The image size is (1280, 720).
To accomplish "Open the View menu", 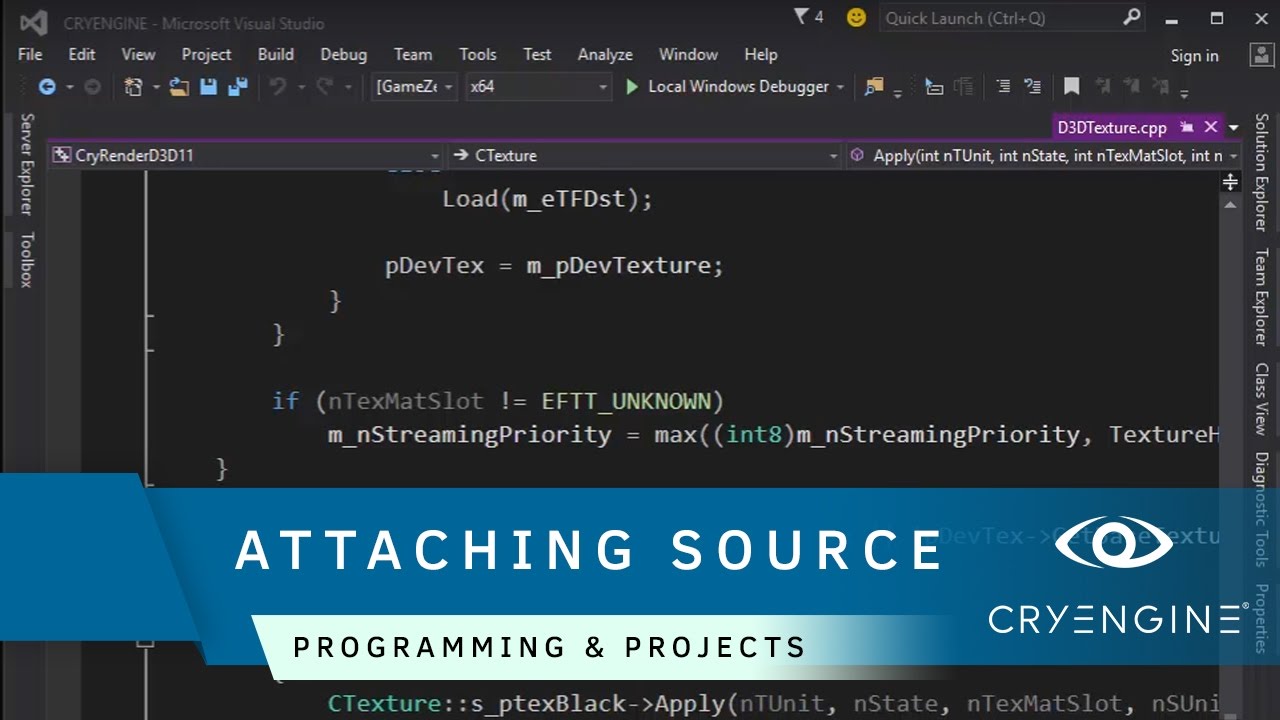I will tap(139, 55).
